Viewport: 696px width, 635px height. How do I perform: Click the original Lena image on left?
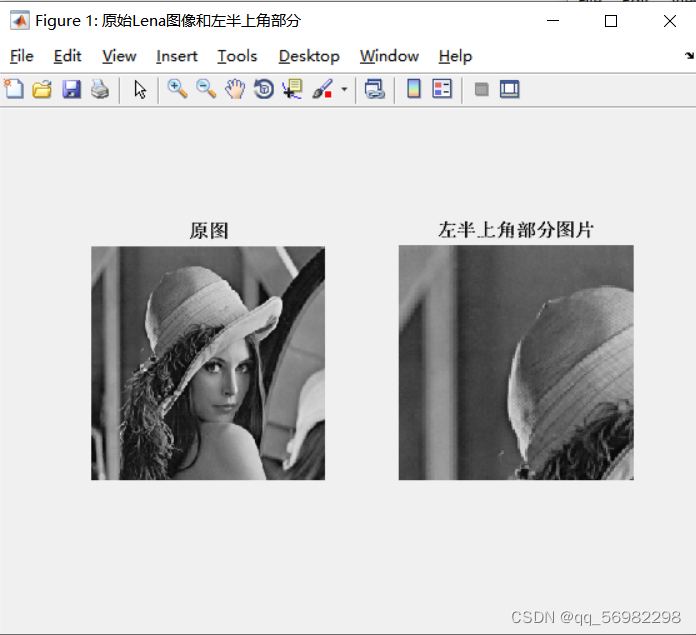pos(208,363)
